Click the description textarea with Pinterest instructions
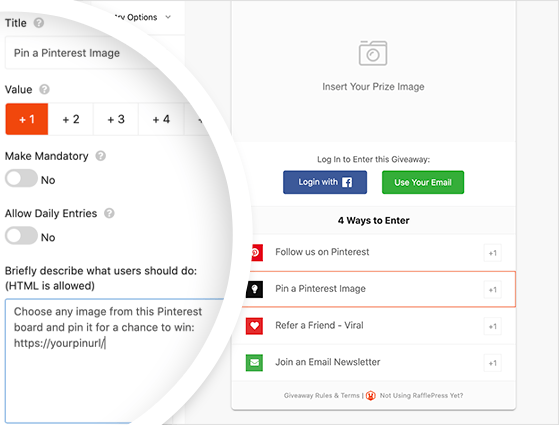 tap(116, 361)
